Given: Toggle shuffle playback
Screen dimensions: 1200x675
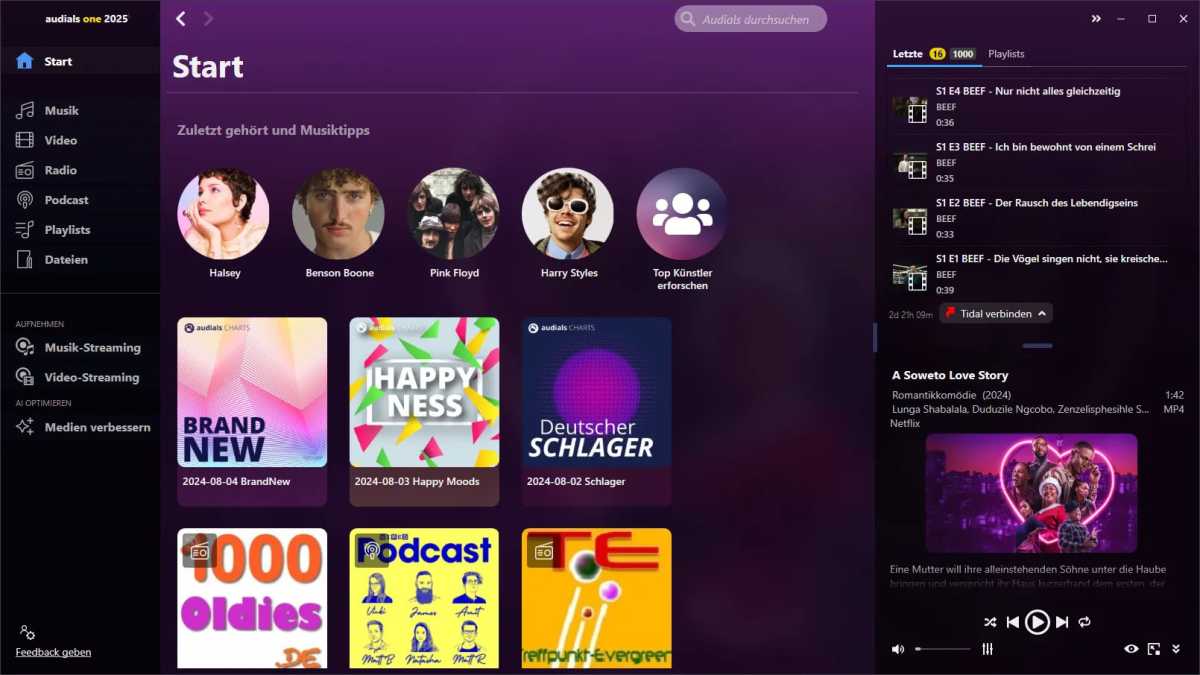Looking at the screenshot, I should 990,622.
